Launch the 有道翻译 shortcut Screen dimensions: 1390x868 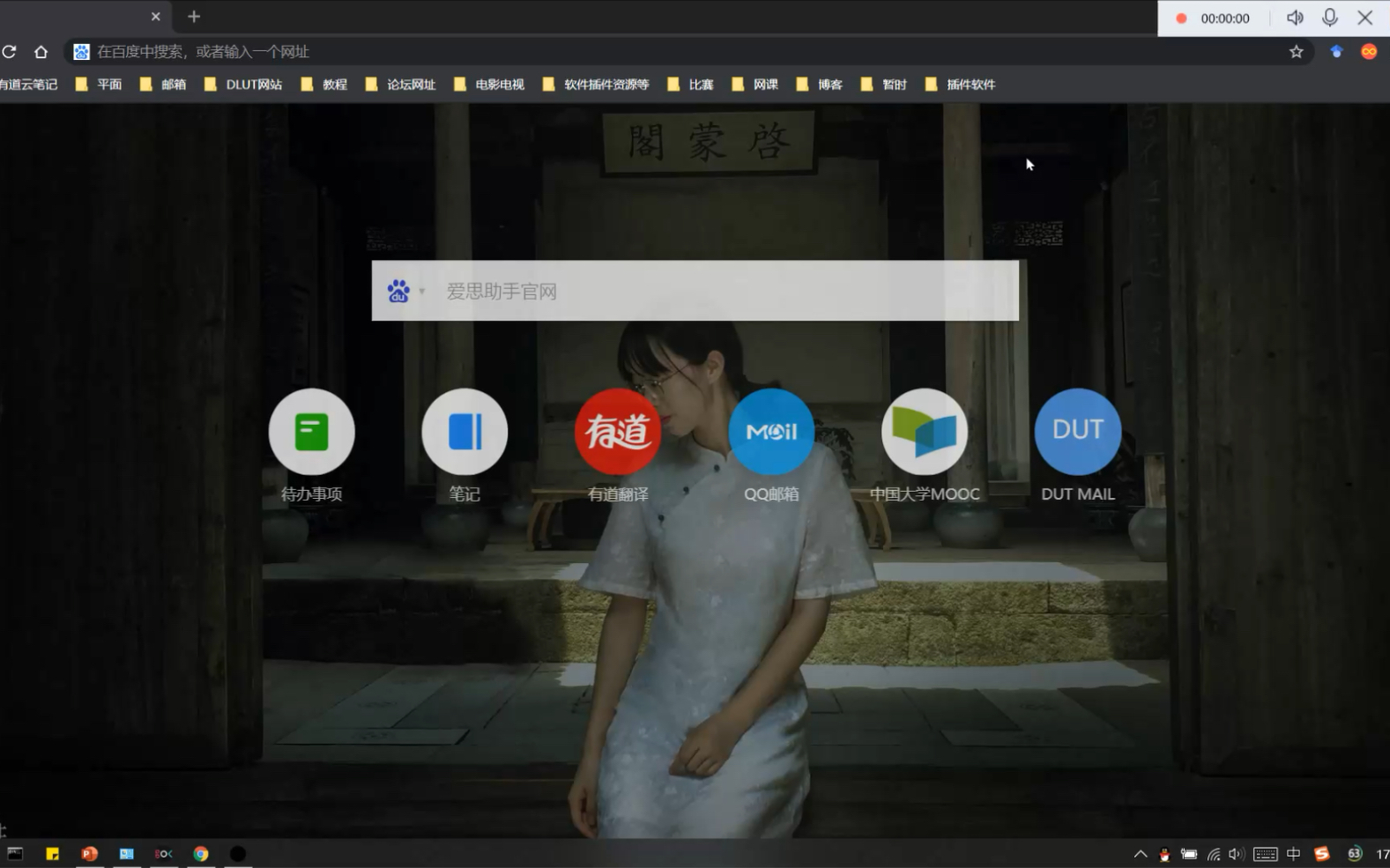[x=618, y=432]
